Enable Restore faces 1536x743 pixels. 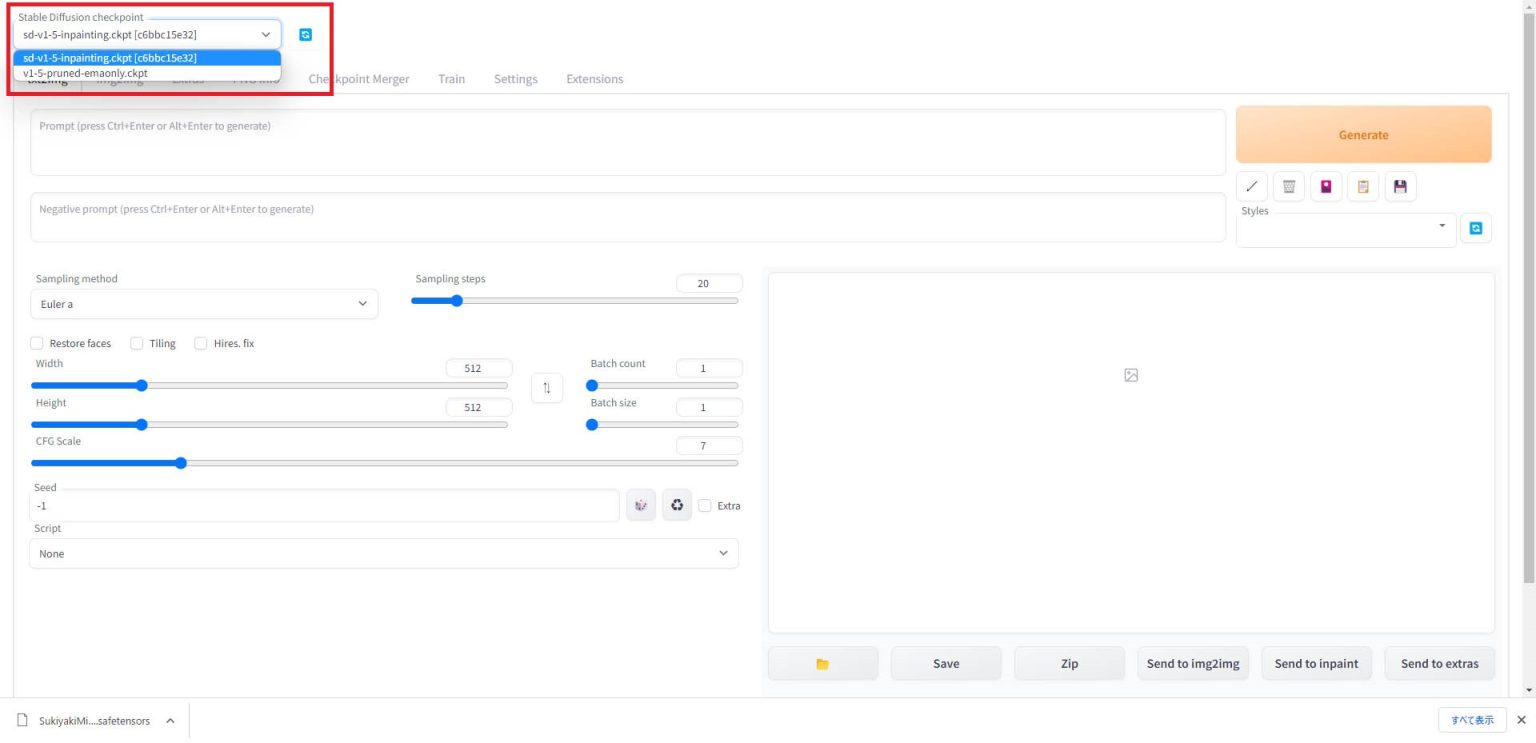(x=37, y=343)
